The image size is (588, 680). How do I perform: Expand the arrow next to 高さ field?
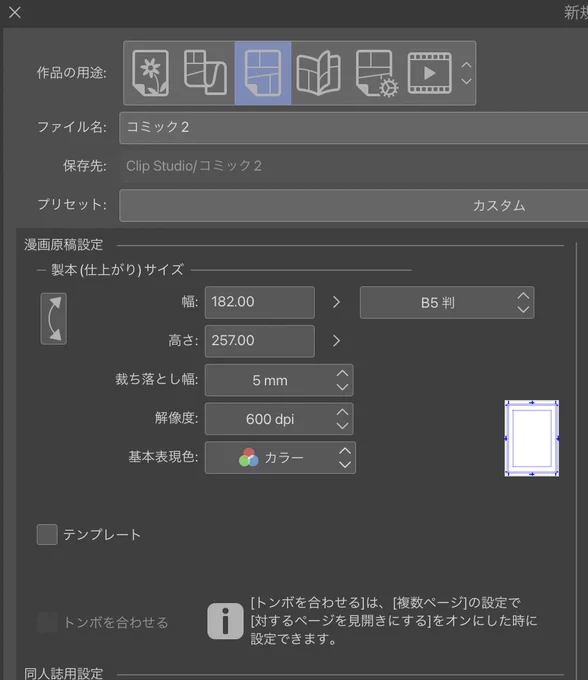click(x=336, y=341)
